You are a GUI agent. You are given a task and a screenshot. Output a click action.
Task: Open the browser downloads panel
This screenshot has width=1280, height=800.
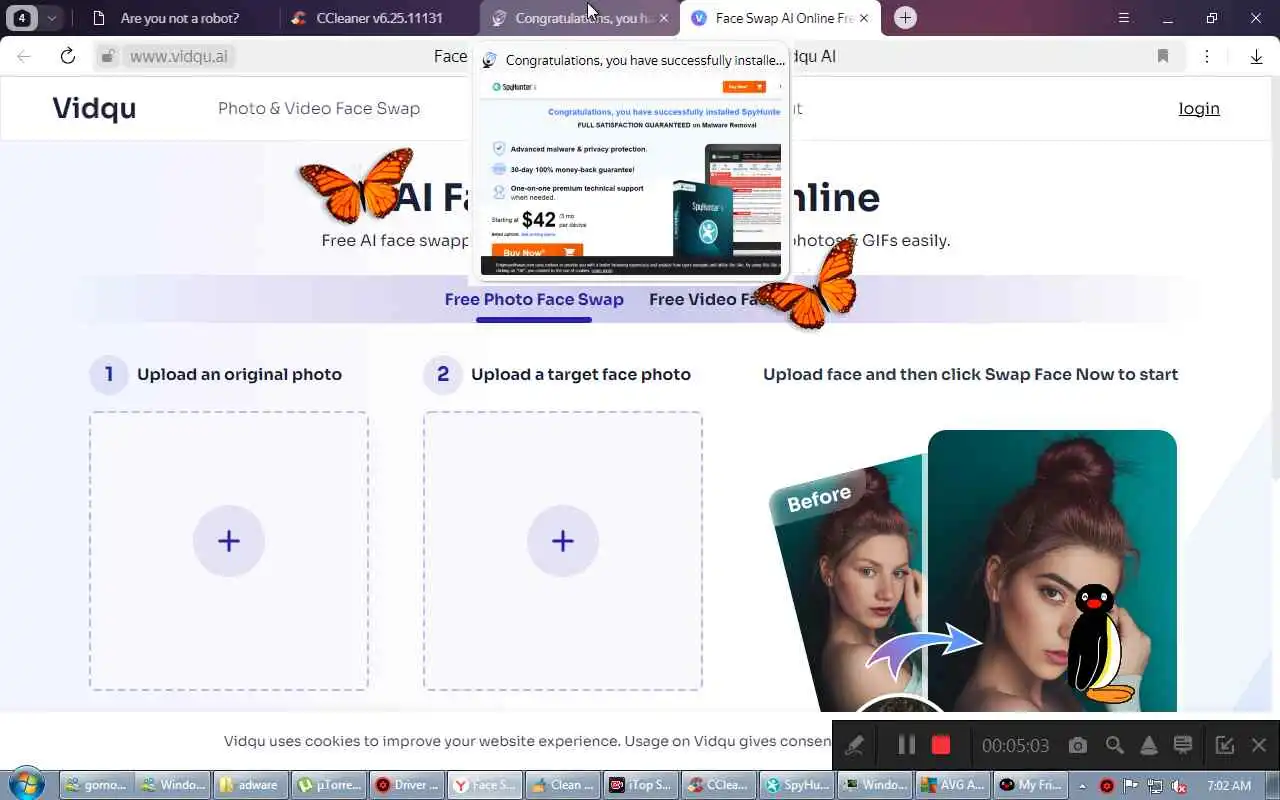point(1257,56)
